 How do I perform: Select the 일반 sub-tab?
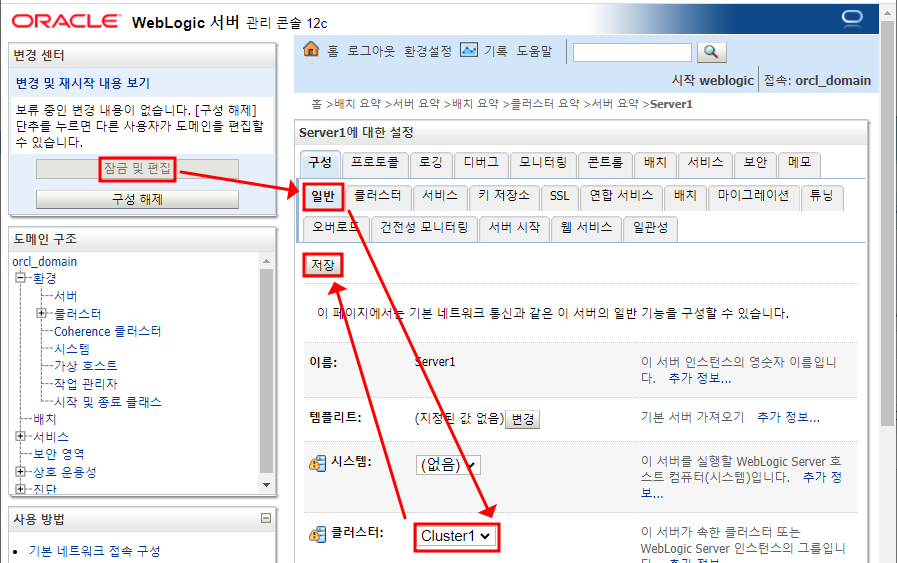323,197
